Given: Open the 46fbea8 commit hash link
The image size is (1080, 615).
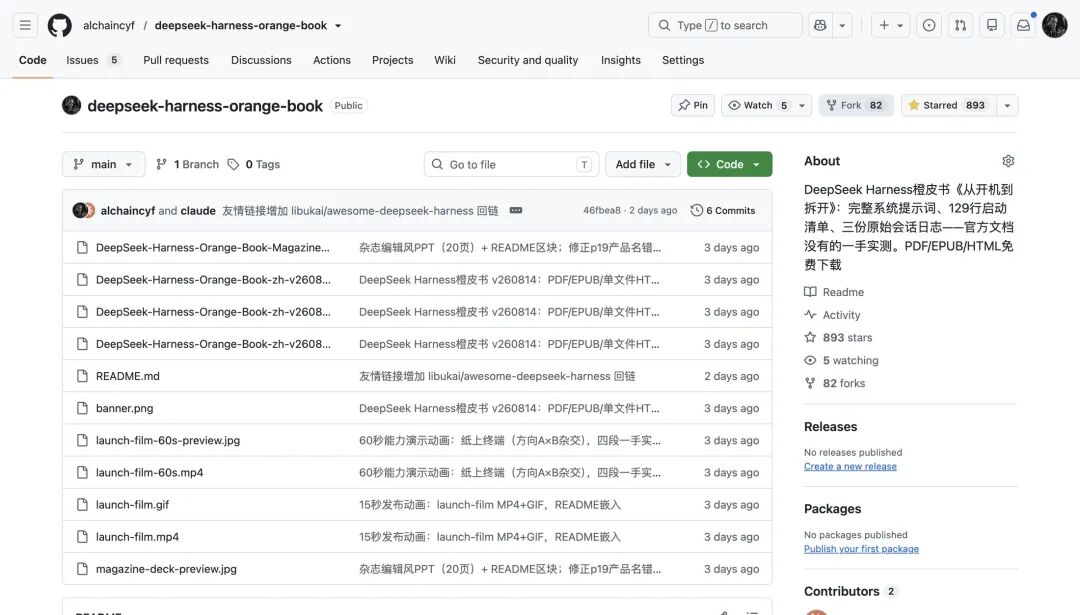Looking at the screenshot, I should [601, 210].
